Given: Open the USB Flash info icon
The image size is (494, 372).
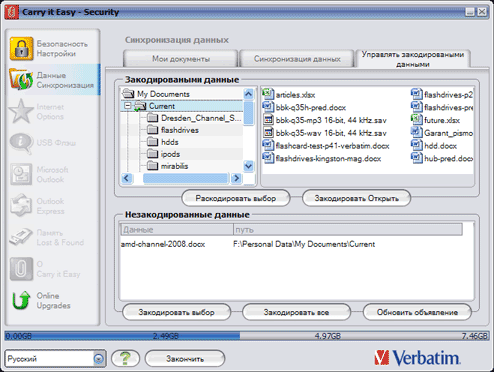Looking at the screenshot, I should click(x=21, y=143).
